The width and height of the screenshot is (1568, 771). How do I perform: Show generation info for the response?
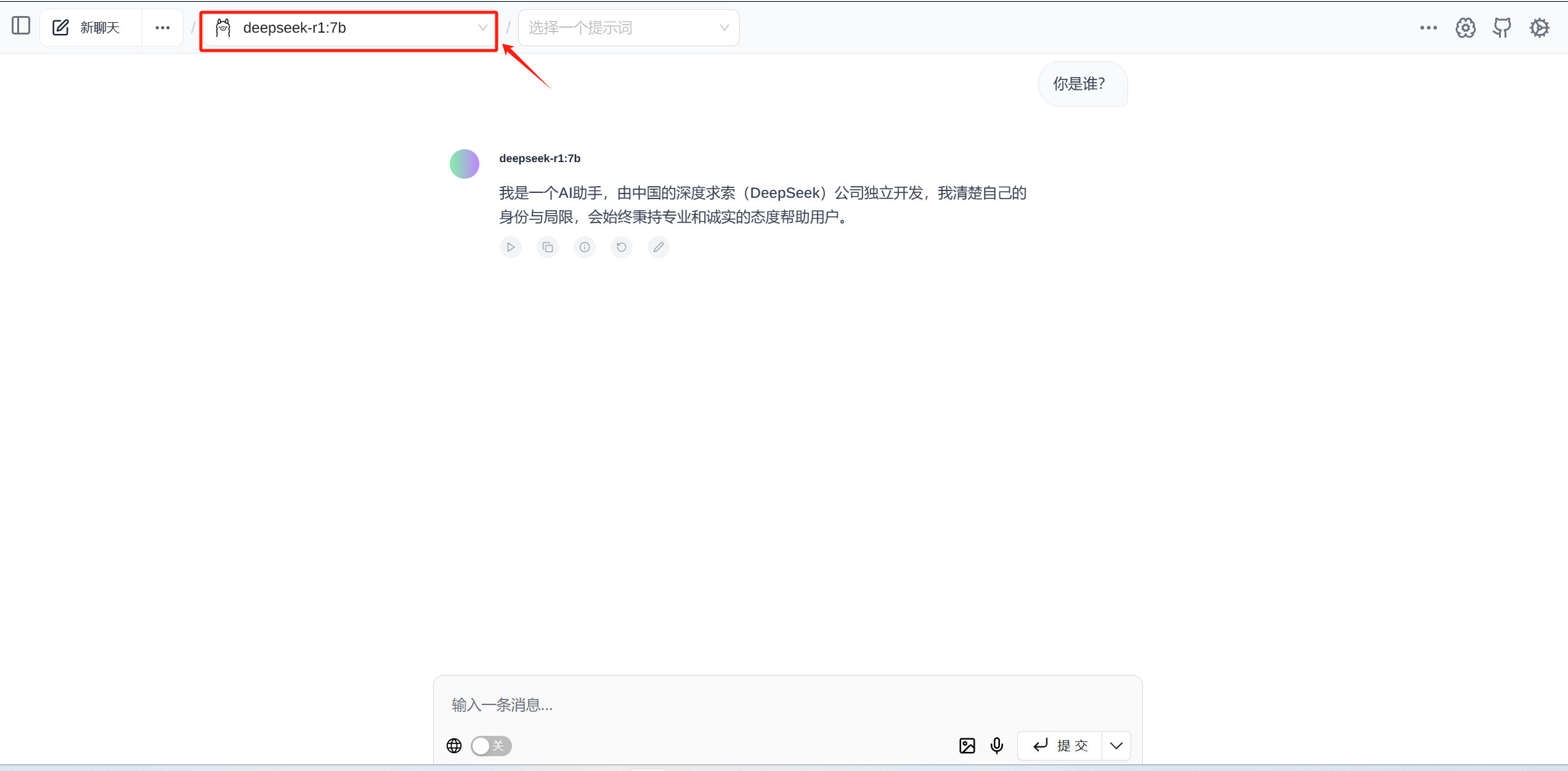[585, 247]
